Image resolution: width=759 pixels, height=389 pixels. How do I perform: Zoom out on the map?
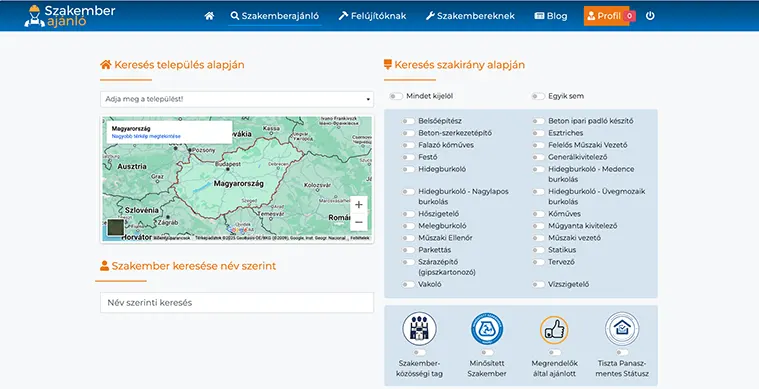point(359,222)
